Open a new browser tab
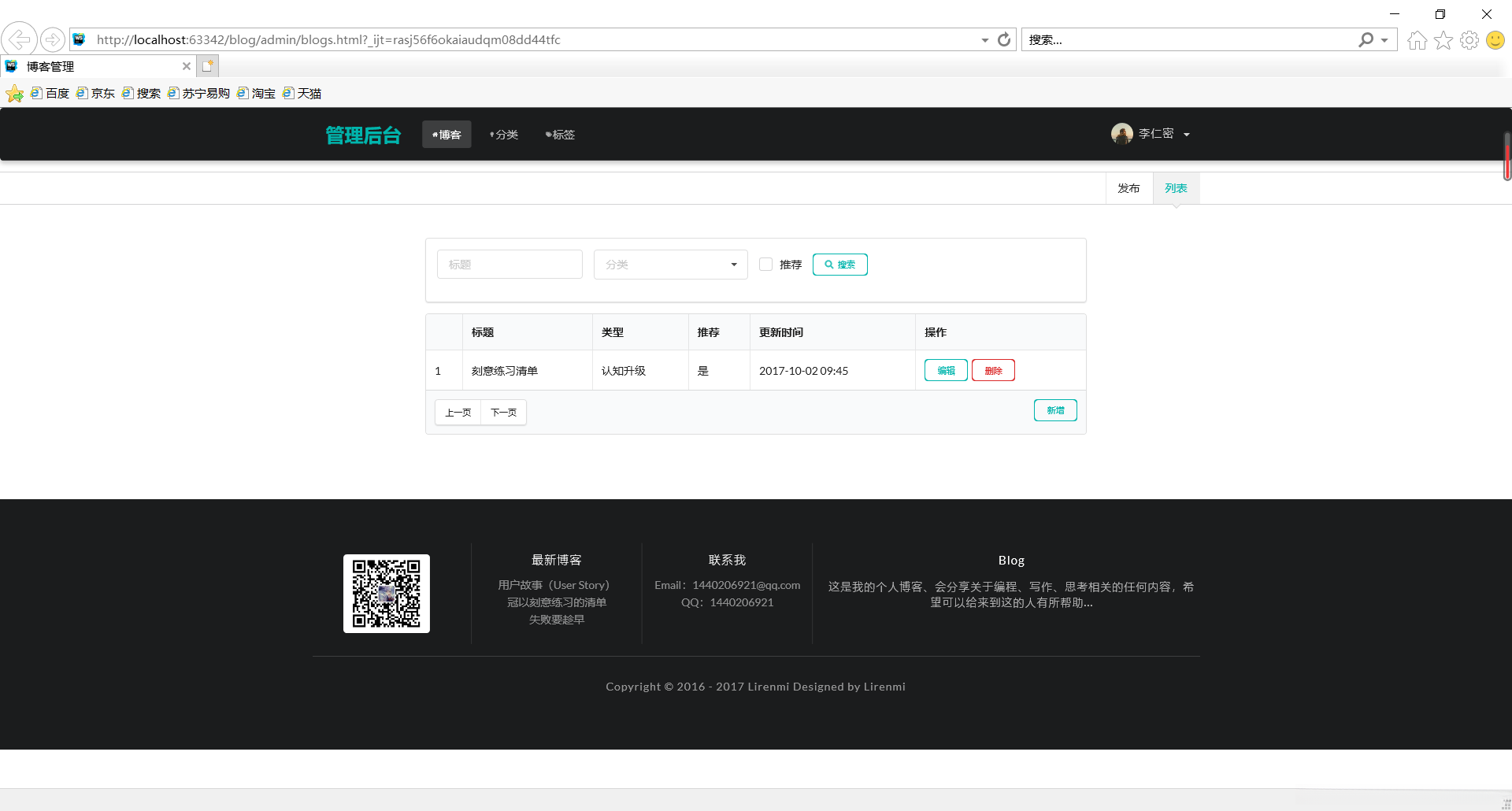1512x811 pixels. (207, 66)
